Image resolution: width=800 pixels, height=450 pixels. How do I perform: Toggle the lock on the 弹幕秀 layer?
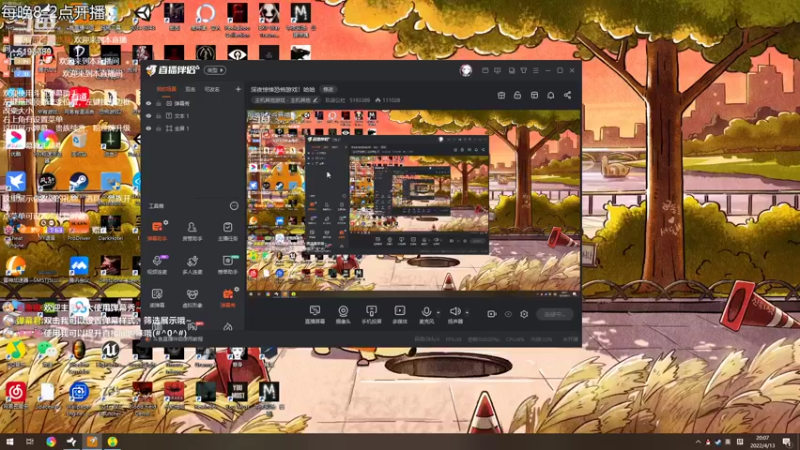coord(159,104)
